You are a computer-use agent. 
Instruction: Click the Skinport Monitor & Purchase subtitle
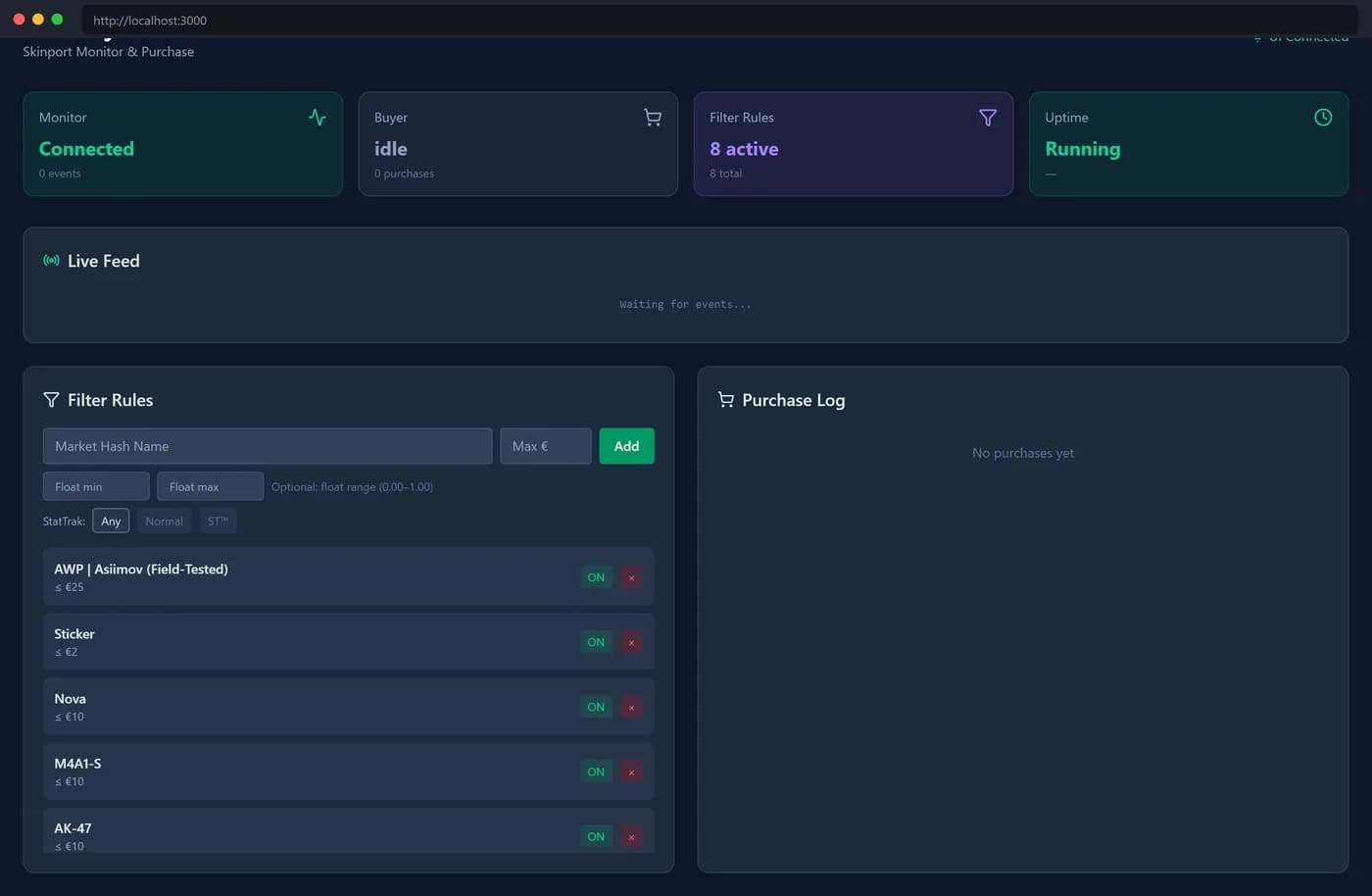click(109, 51)
